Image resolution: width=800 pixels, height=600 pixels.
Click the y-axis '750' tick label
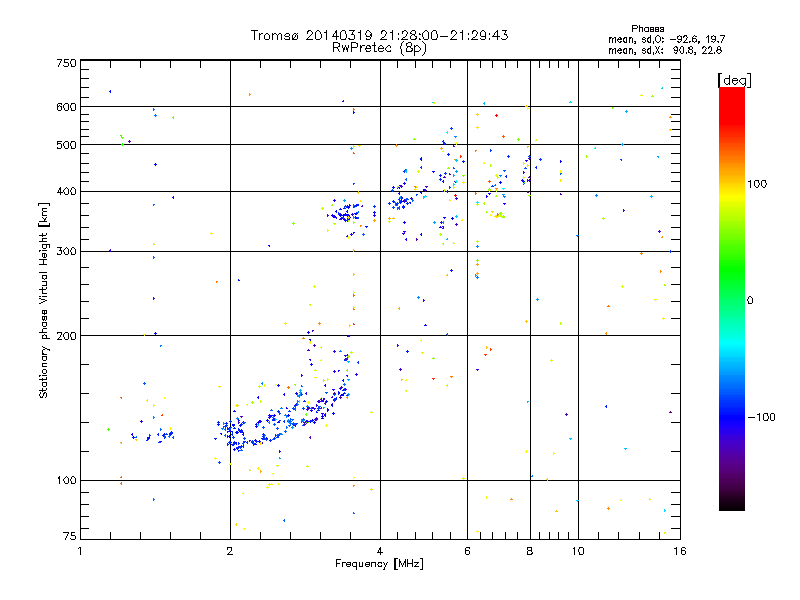[x=66, y=63]
